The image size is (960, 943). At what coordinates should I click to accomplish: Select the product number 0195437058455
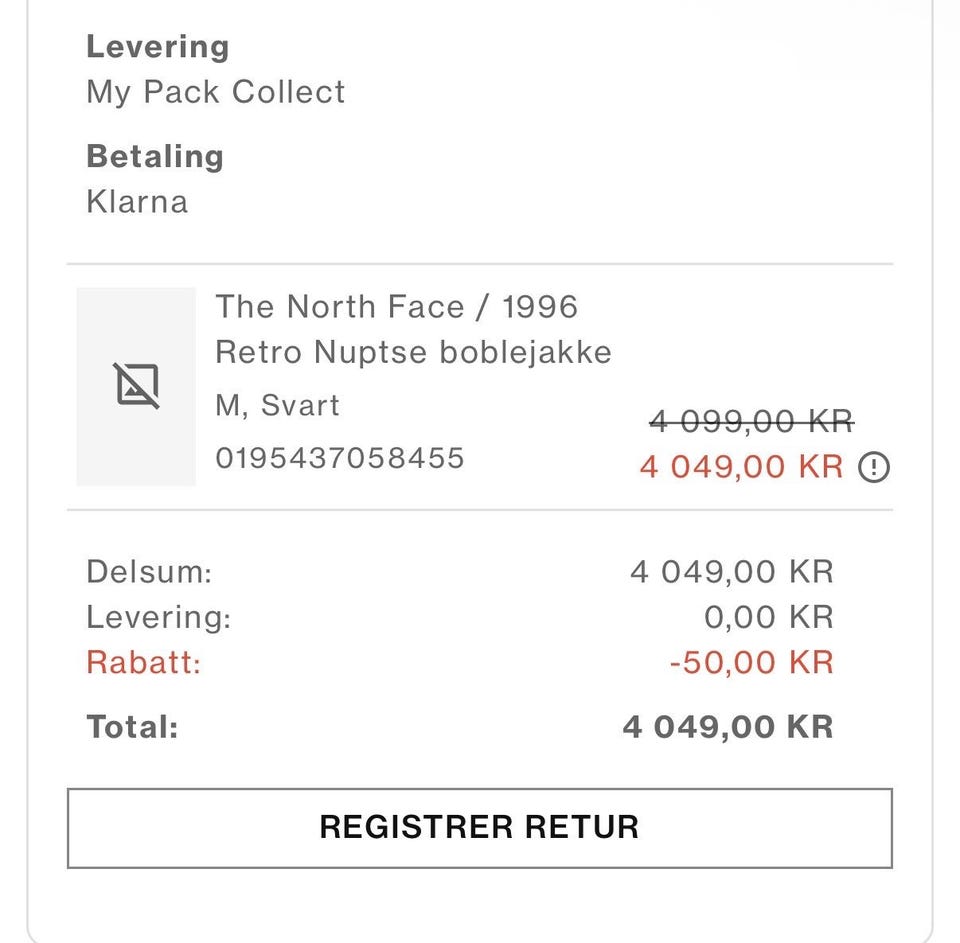click(x=340, y=458)
